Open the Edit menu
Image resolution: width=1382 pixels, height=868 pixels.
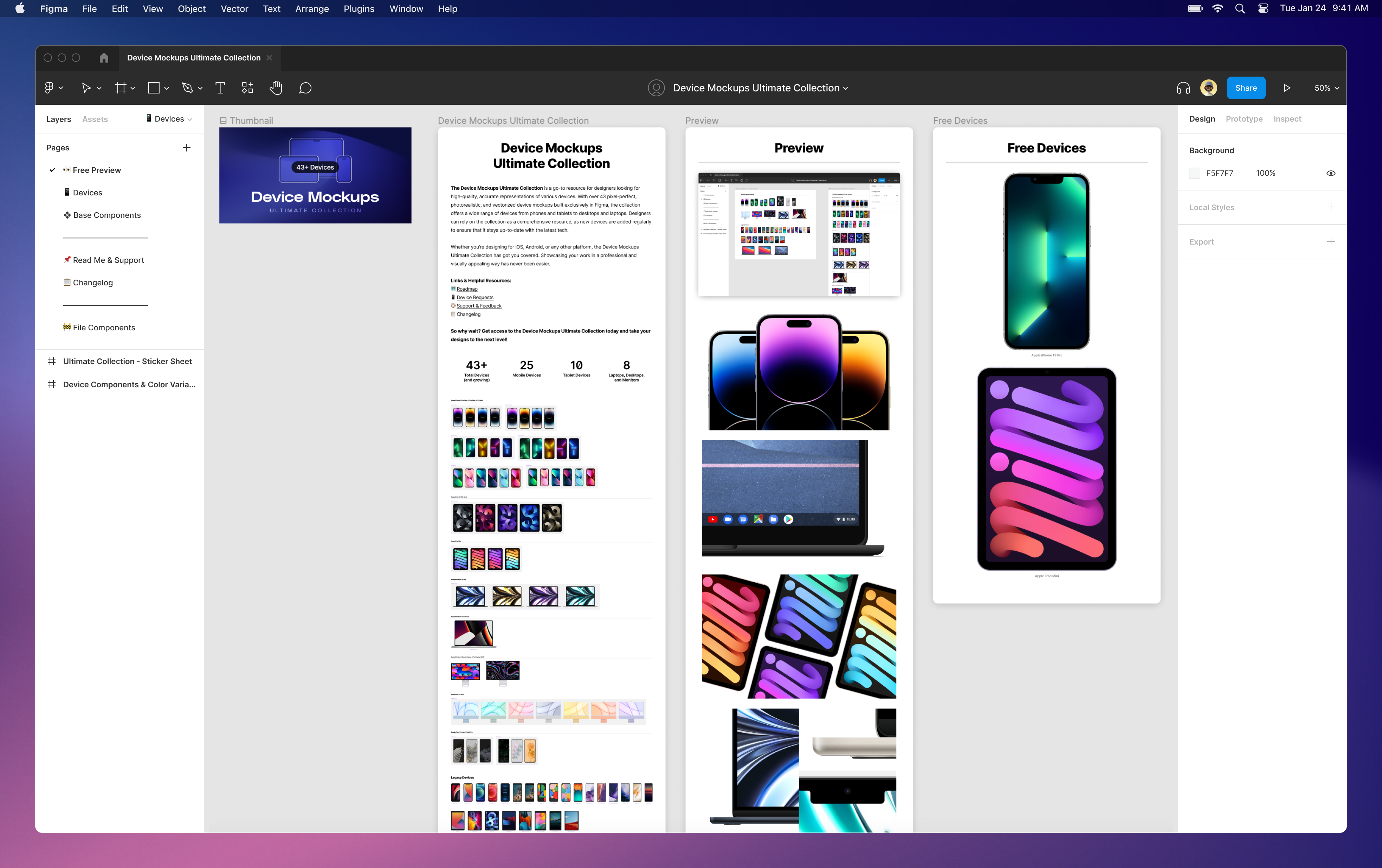(120, 8)
